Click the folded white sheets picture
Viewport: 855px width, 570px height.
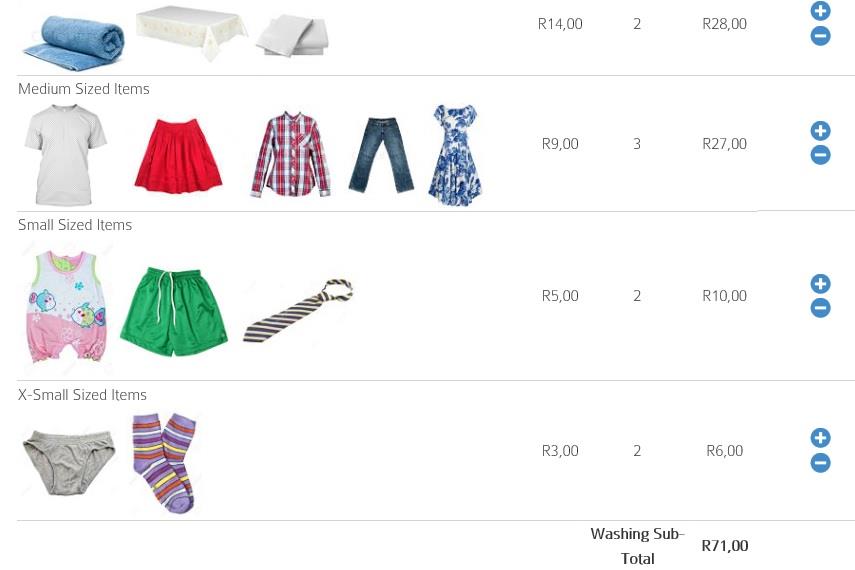coord(292,35)
